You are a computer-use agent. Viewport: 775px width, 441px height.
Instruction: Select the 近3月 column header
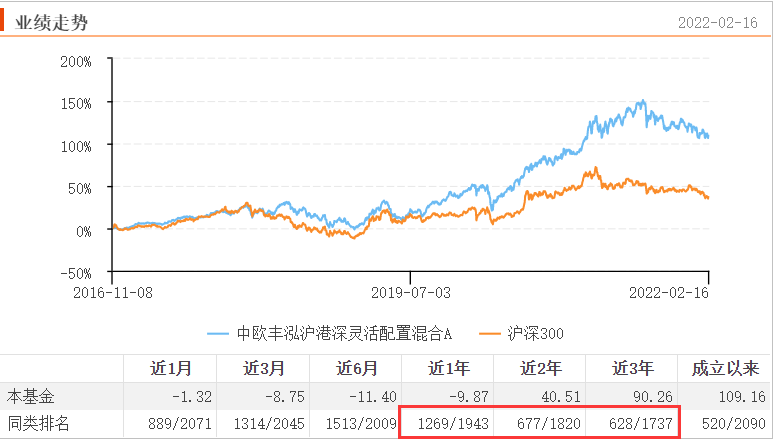[263, 368]
